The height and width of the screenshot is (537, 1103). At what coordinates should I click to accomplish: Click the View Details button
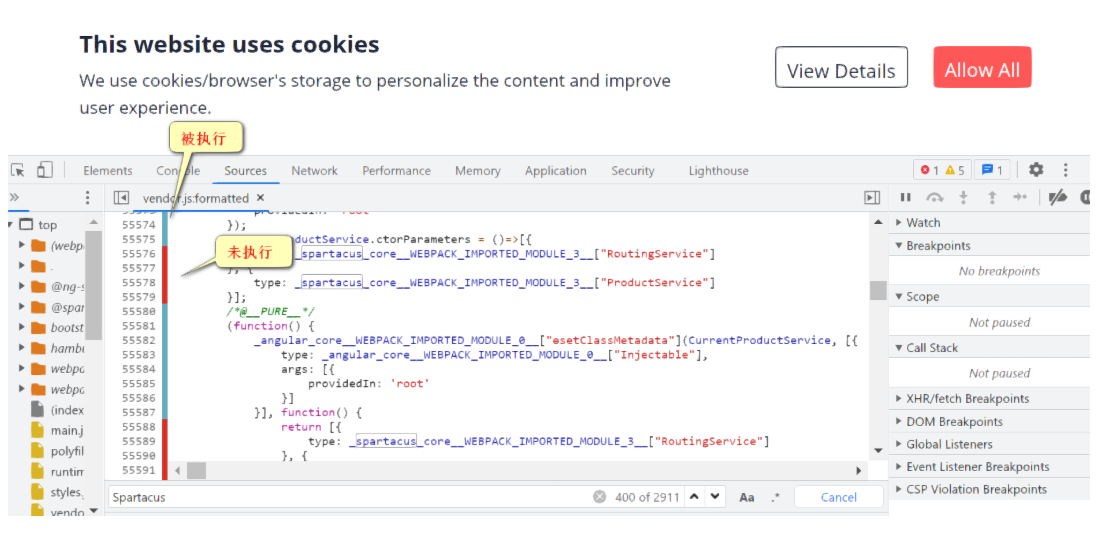point(841,70)
